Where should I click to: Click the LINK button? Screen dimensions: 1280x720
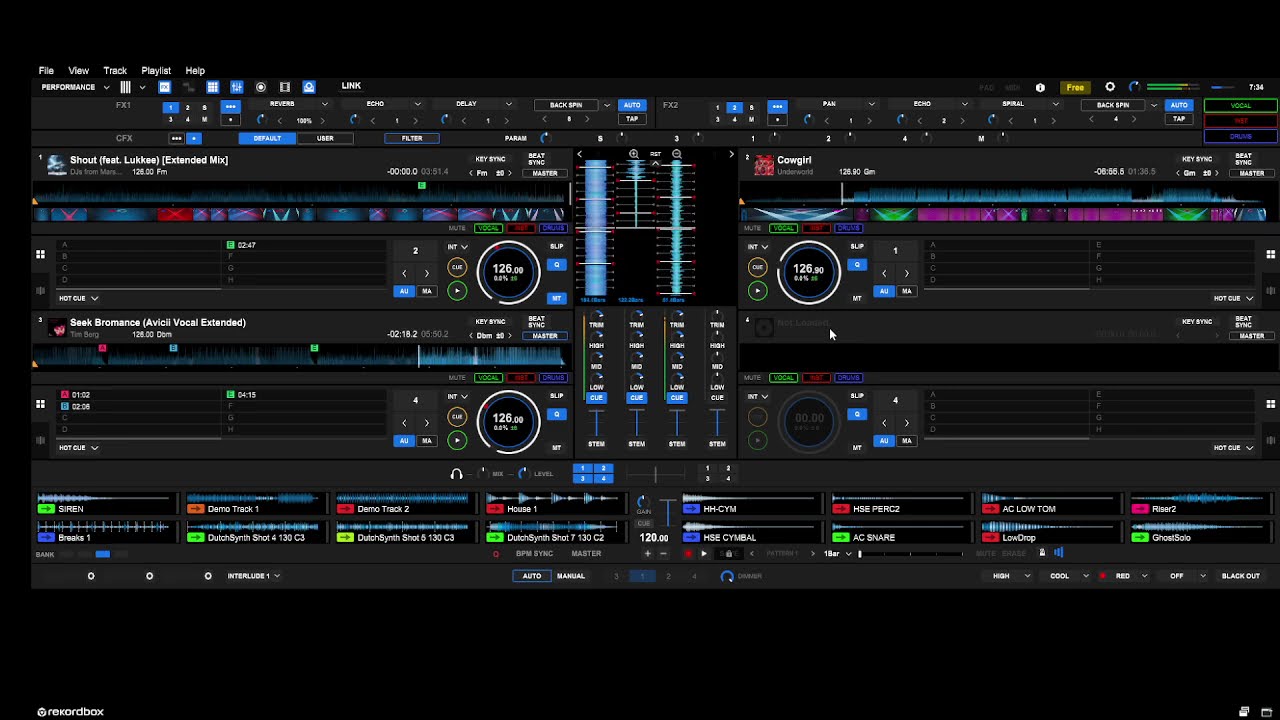351,86
